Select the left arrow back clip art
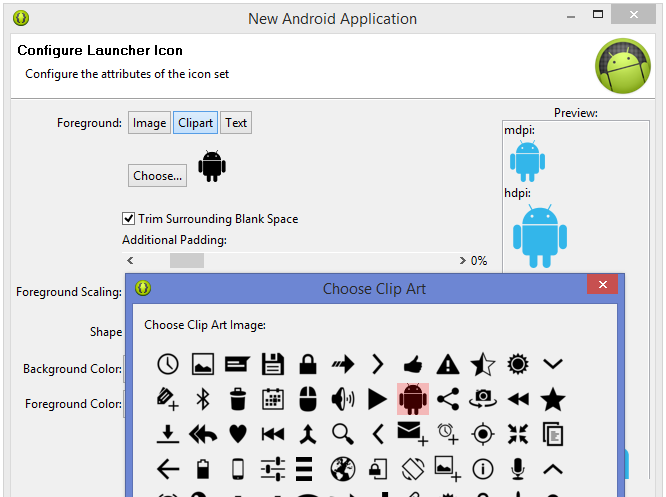 click(168, 469)
